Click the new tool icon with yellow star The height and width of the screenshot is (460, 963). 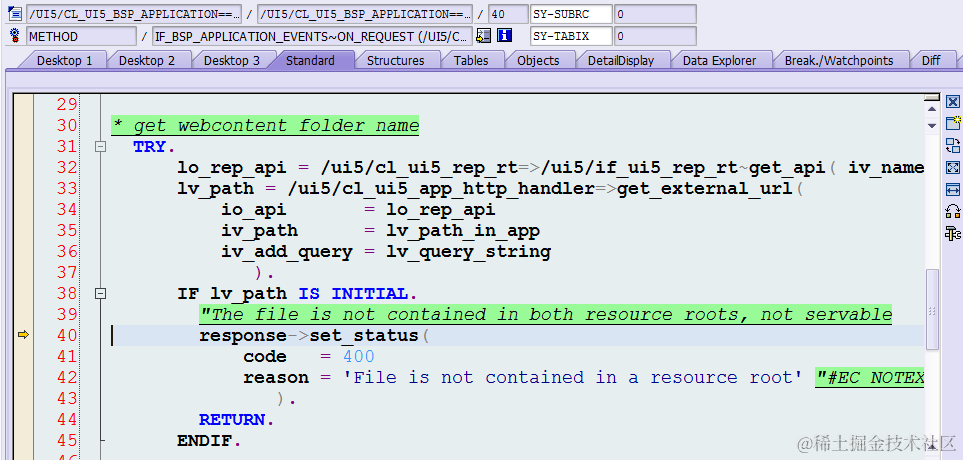[x=953, y=123]
